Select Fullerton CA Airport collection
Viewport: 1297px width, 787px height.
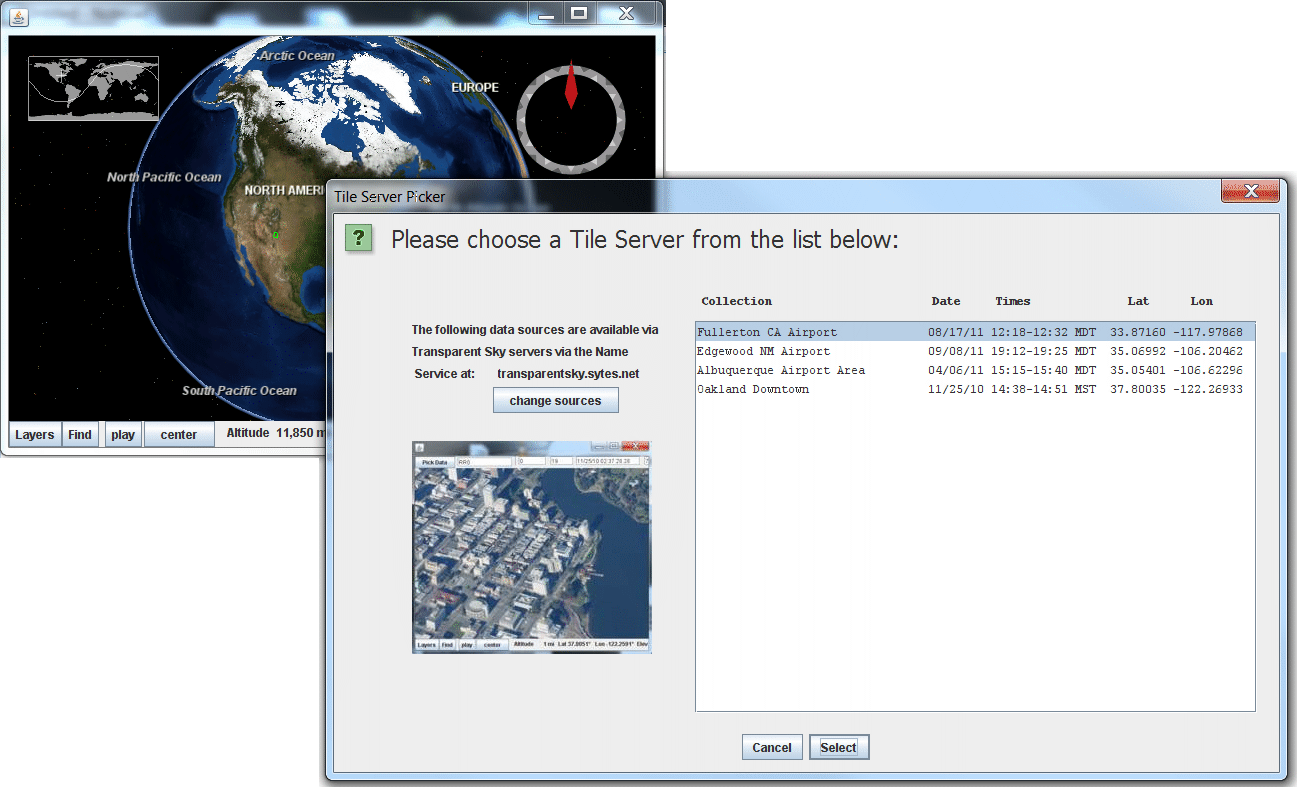coord(767,332)
